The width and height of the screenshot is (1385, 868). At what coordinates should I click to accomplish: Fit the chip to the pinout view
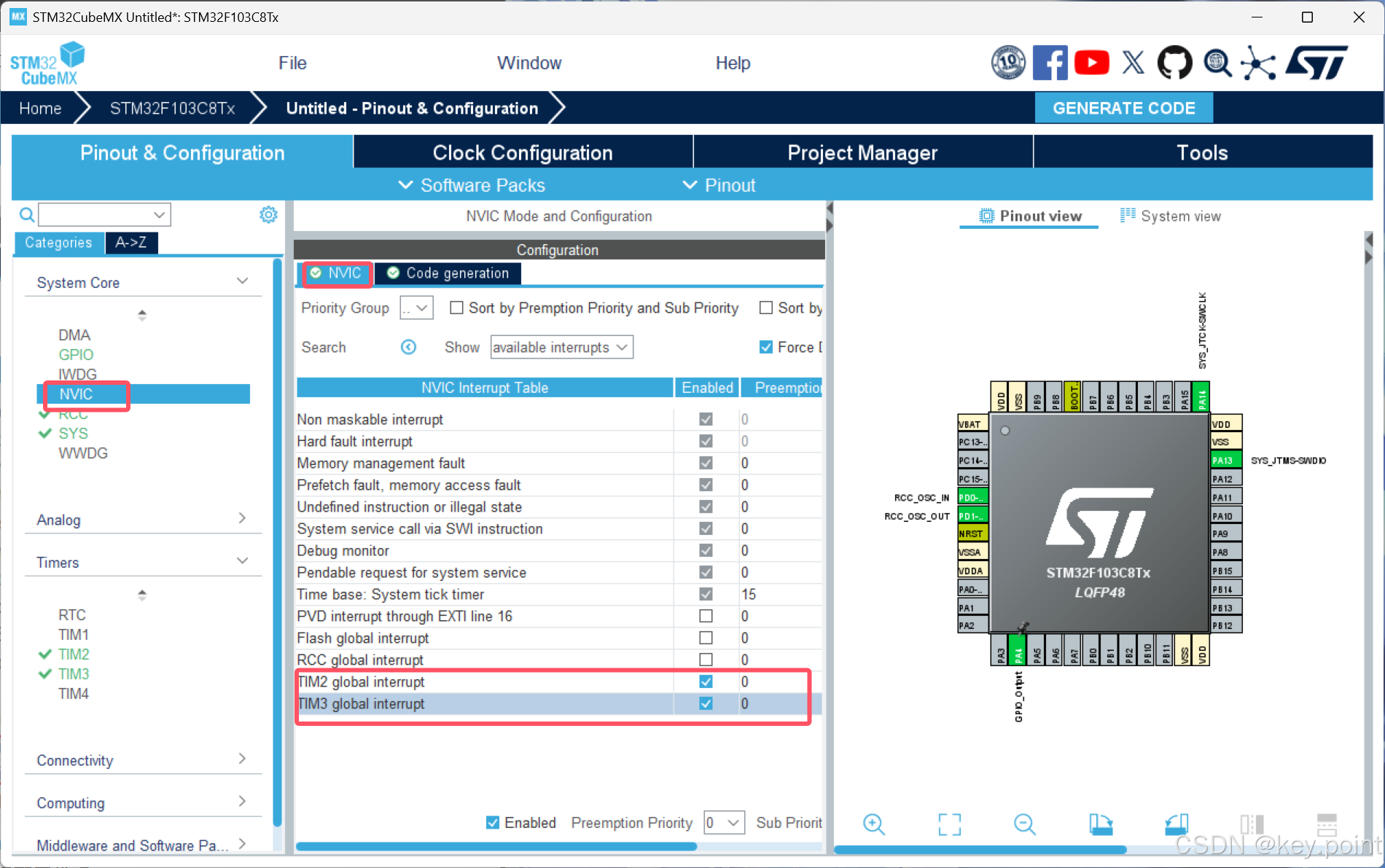pyautogui.click(x=949, y=824)
